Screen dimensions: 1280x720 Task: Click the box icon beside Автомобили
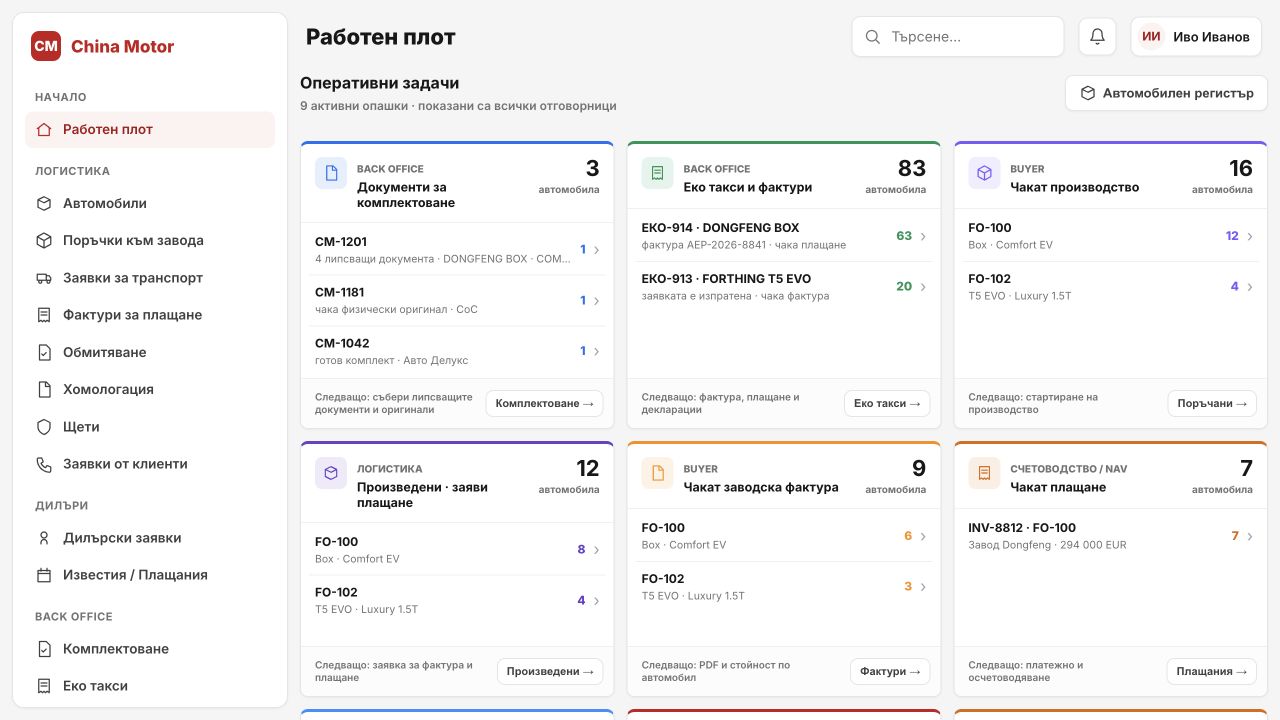[44, 203]
